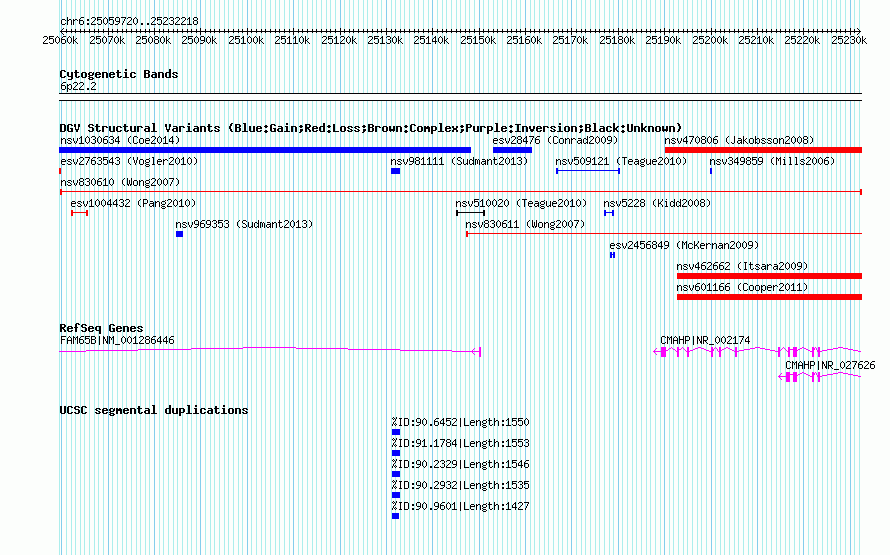Select the nsv510020 (Teague2010) black variant glyph
This screenshot has width=890, height=555.
click(471, 213)
